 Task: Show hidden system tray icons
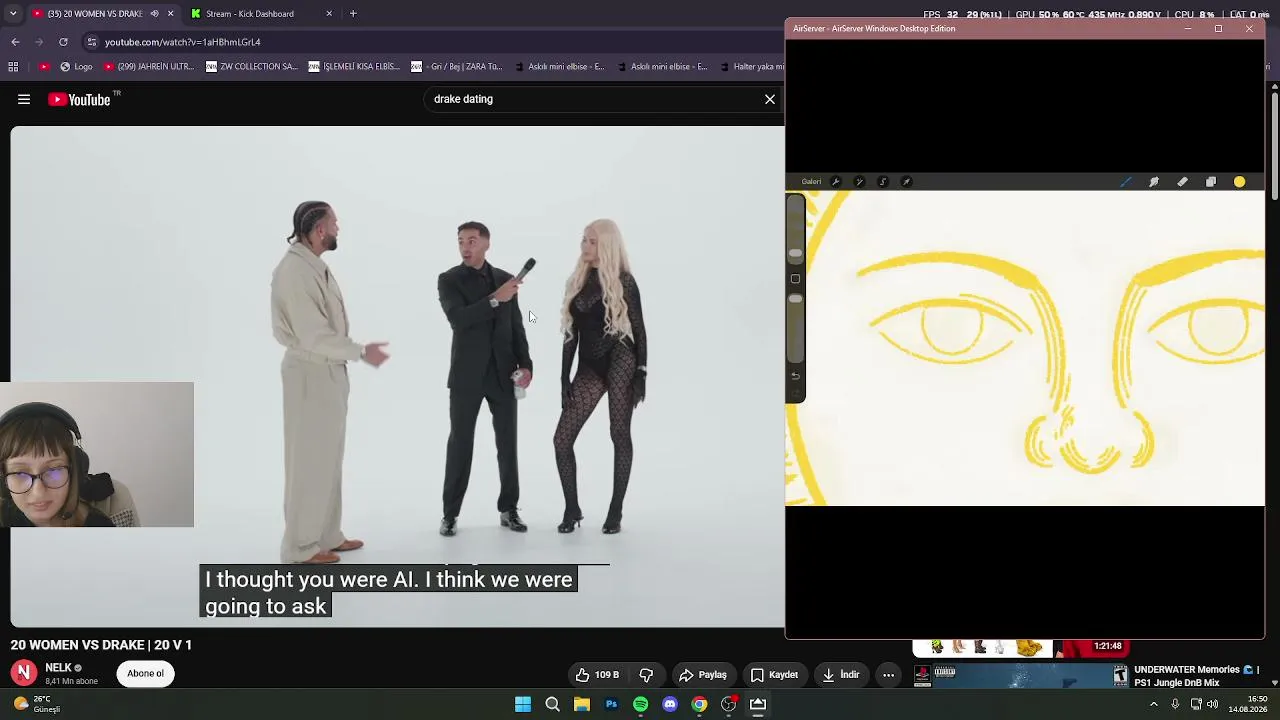1154,704
